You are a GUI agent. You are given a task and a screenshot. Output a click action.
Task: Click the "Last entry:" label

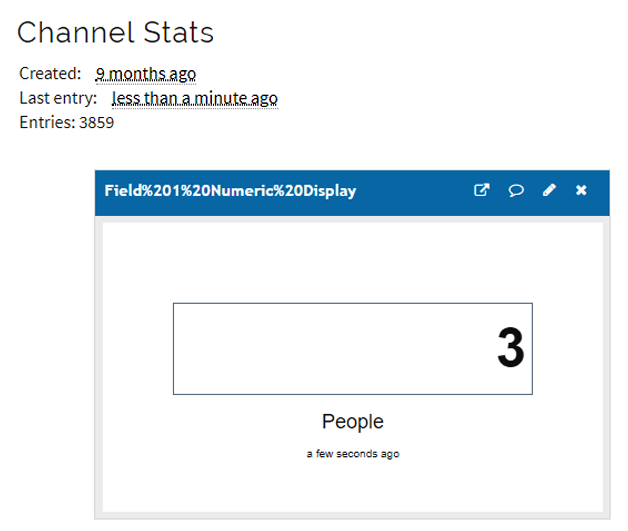[x=58, y=98]
